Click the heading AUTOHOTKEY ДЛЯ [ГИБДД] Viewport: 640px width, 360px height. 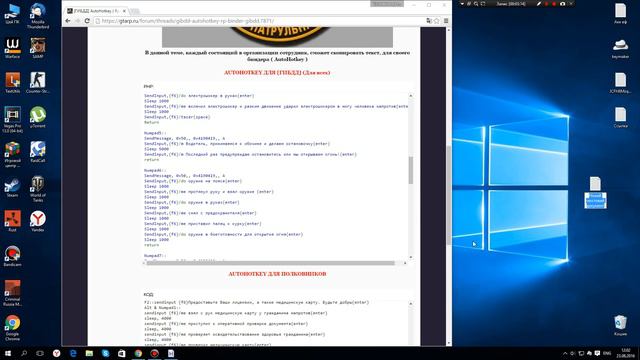click(x=277, y=73)
